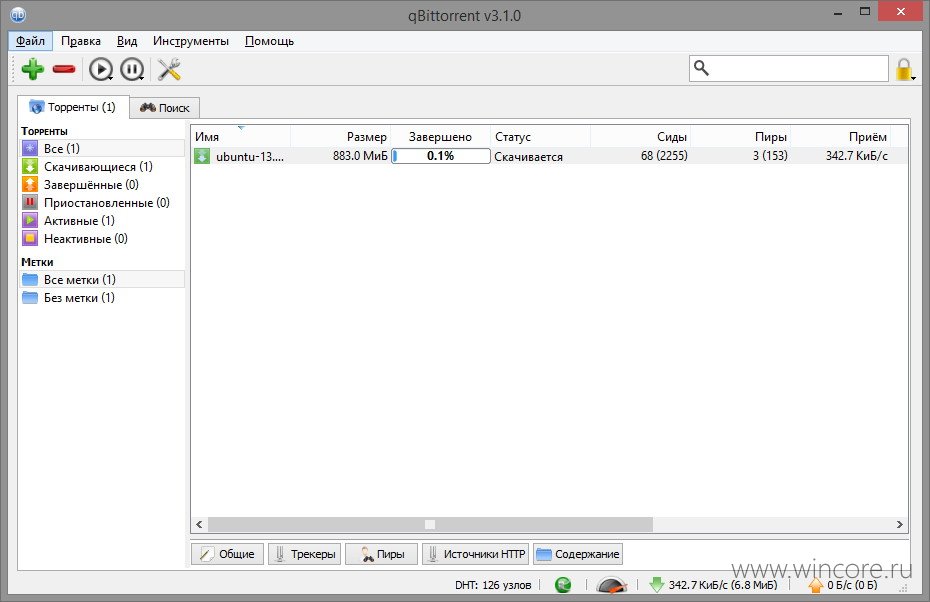
Task: Select the ubuntu-13 torrent name
Action: [250, 157]
